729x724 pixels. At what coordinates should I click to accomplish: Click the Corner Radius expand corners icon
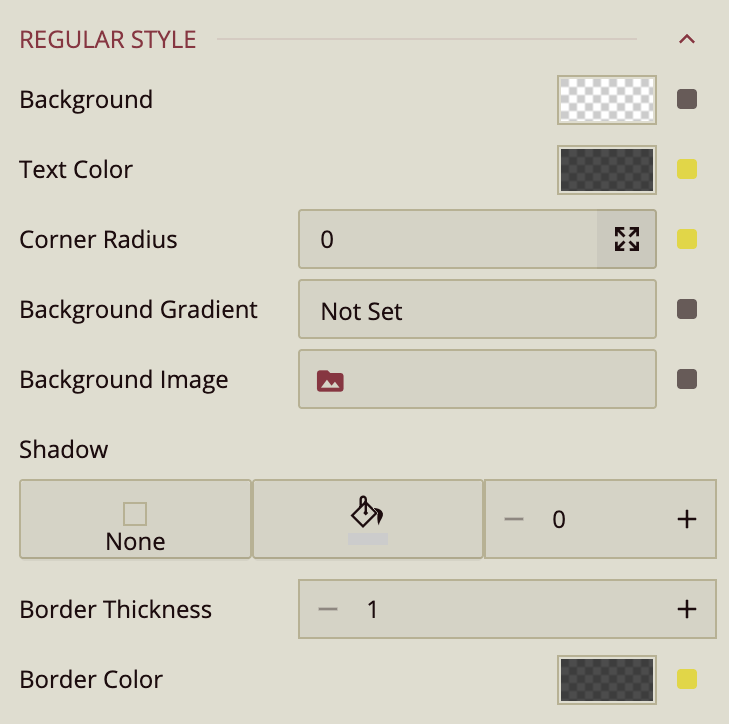[627, 240]
